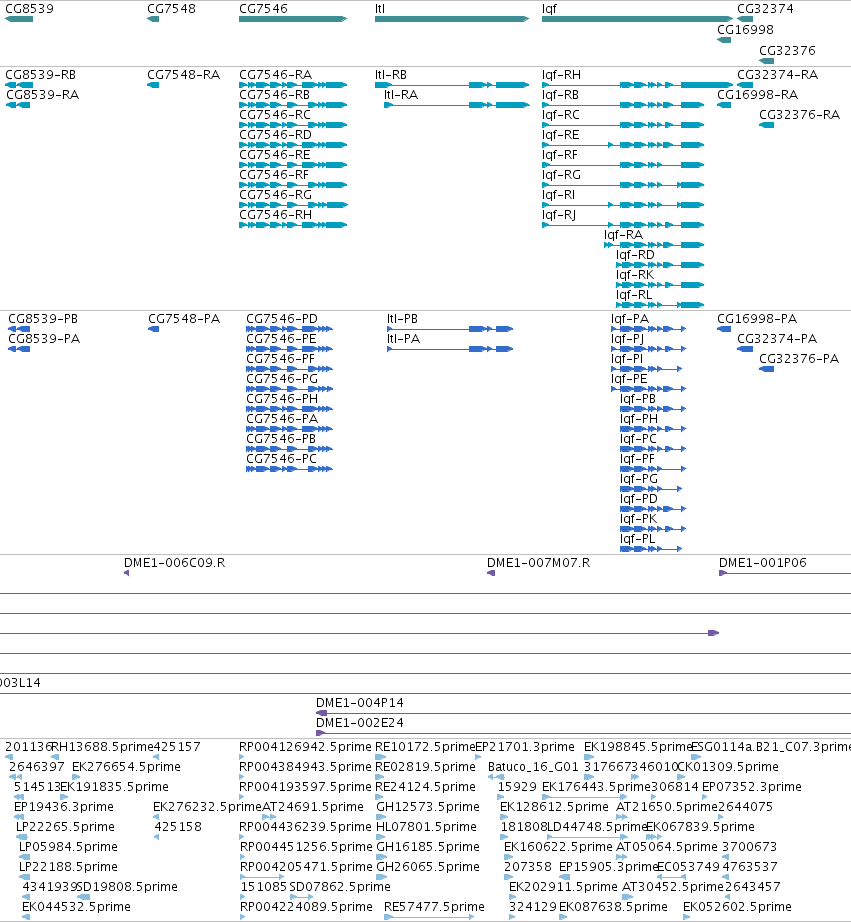Click clone DME1-002E24 label

point(360,723)
